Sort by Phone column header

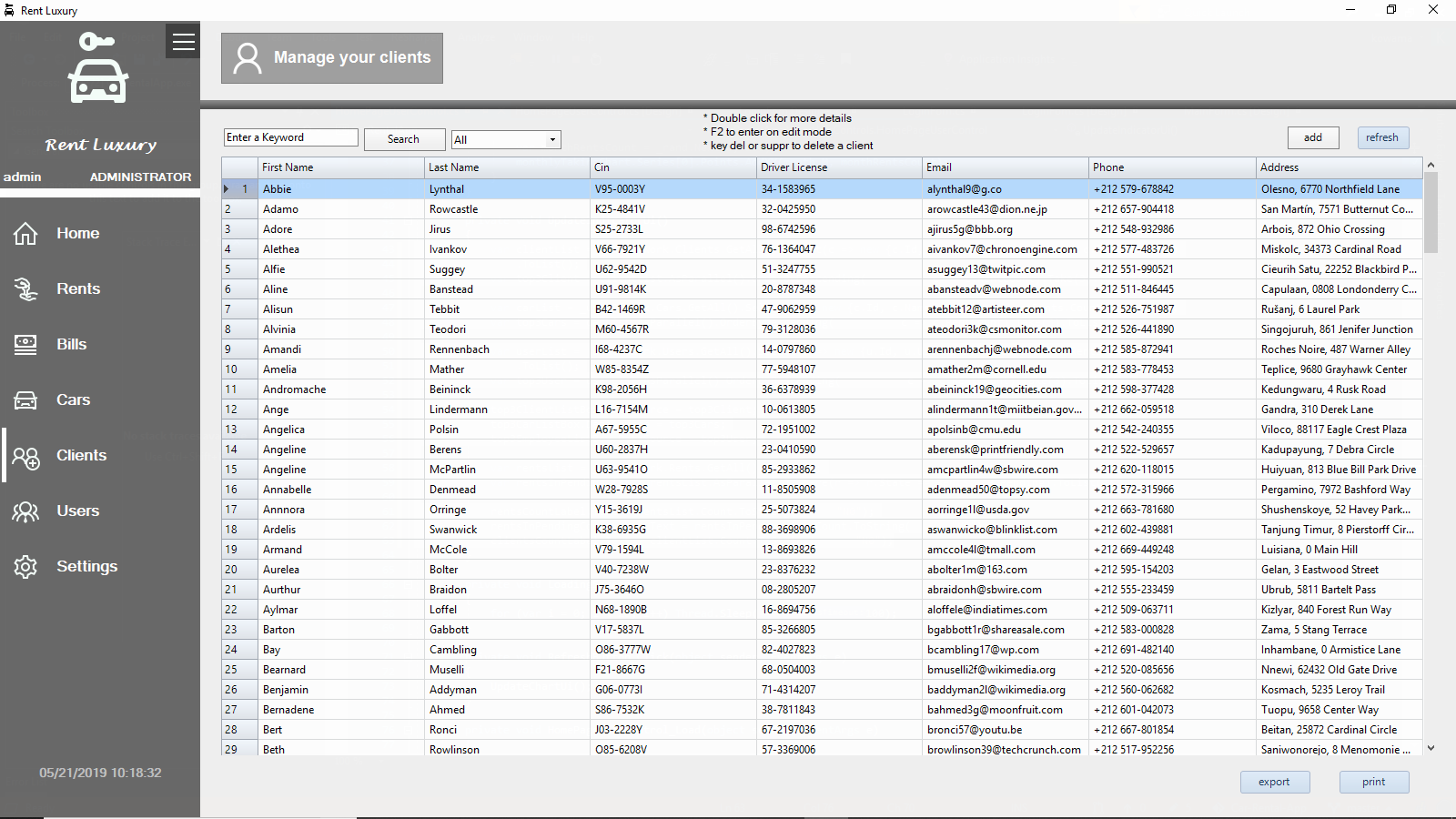(x=1172, y=167)
